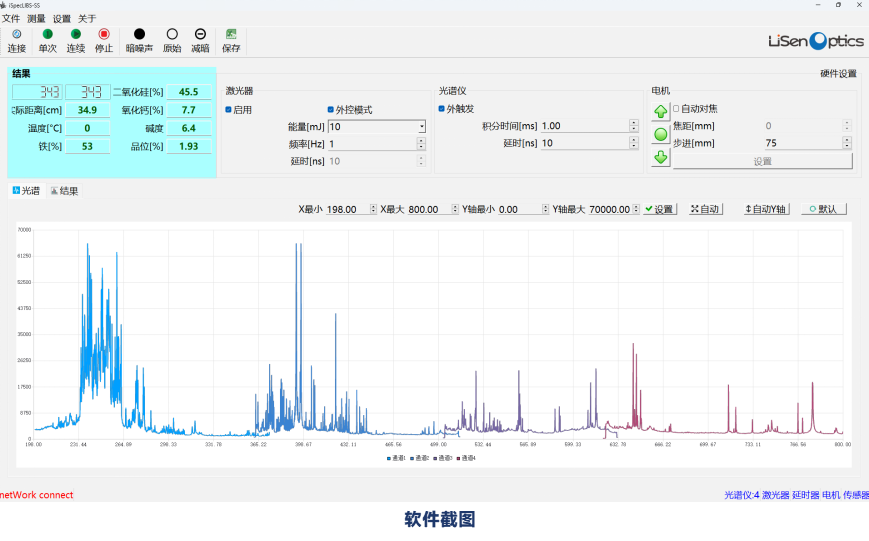The image size is (869, 541).
Task: Start a single measurement with 单次
Action: [x=47, y=35]
